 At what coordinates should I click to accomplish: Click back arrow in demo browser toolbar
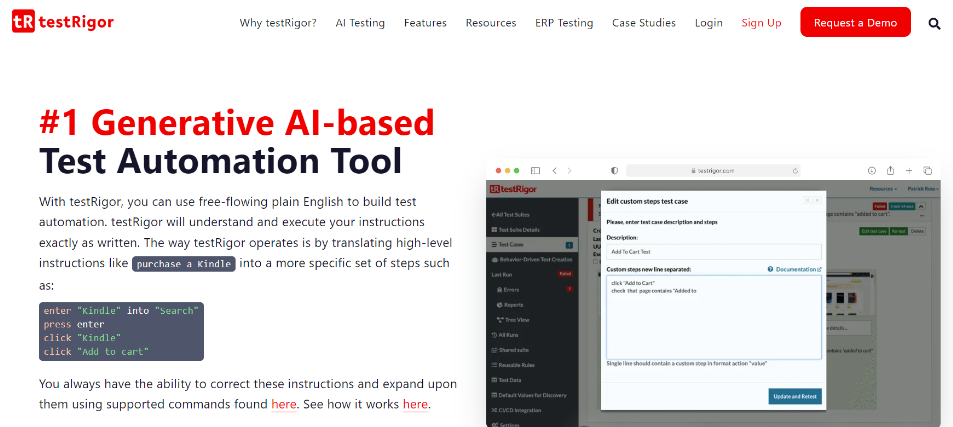[554, 171]
